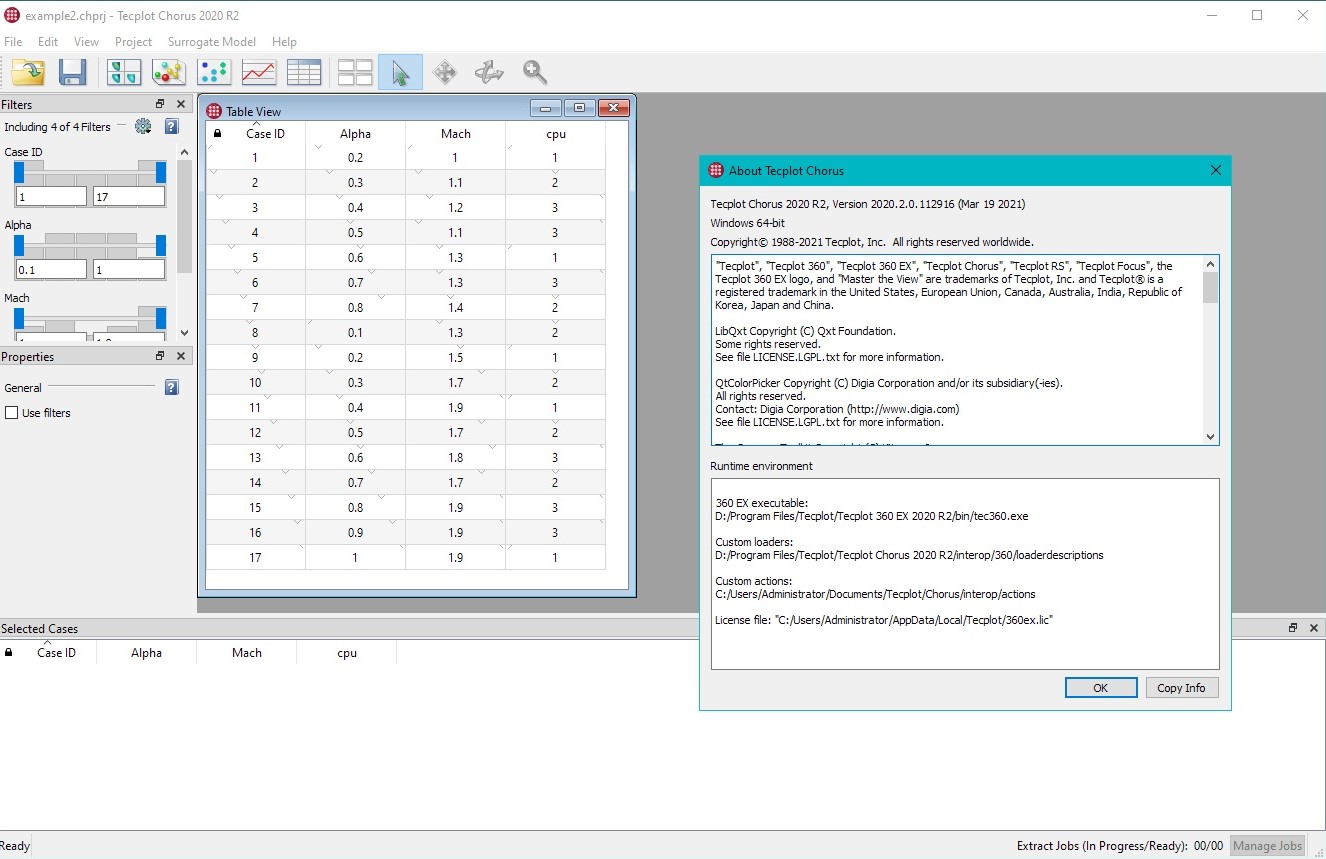The width and height of the screenshot is (1326, 859).
Task: Click Mach value 1.4 in row 7
Action: (455, 307)
